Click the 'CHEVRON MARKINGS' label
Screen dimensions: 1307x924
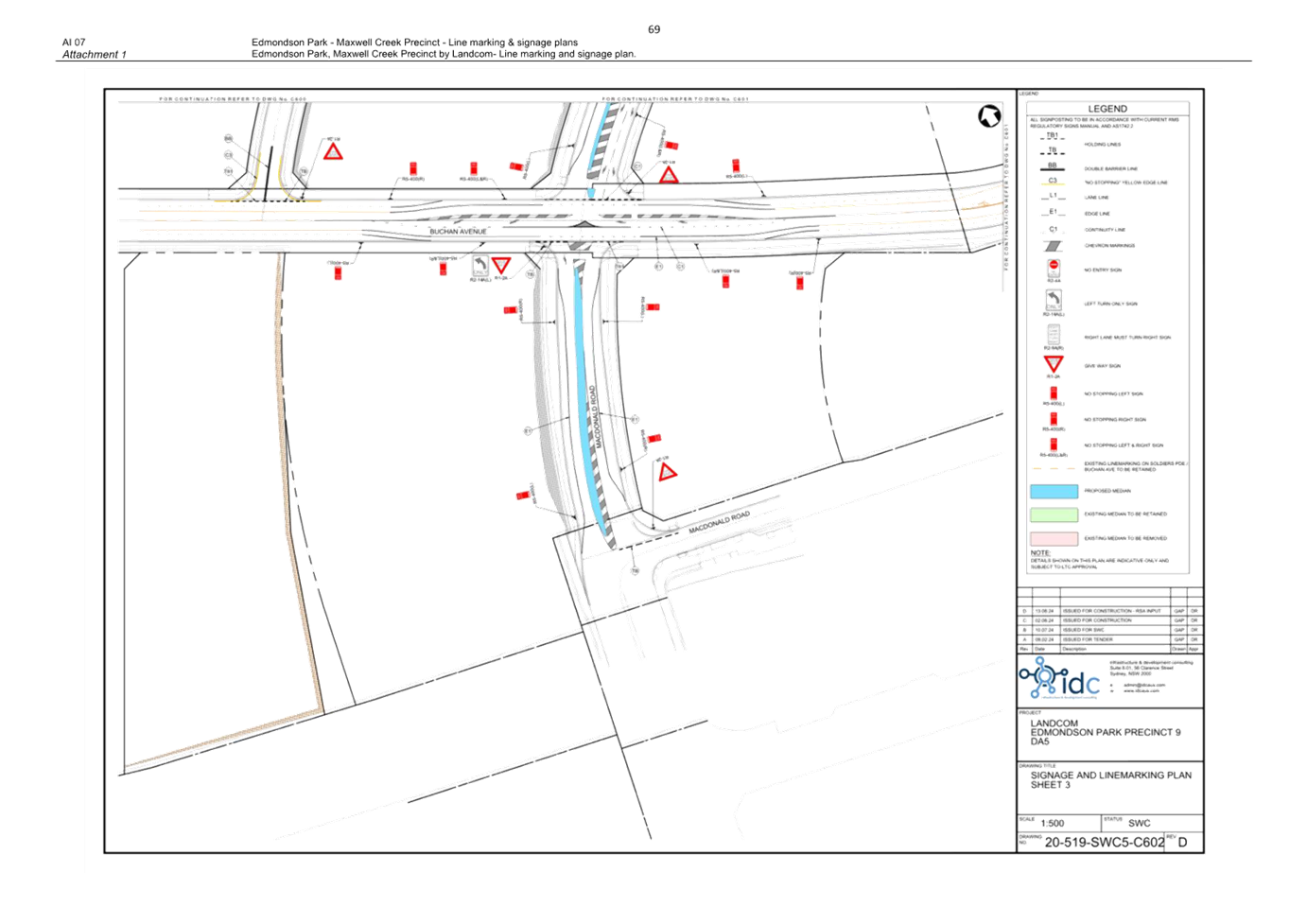click(1109, 246)
